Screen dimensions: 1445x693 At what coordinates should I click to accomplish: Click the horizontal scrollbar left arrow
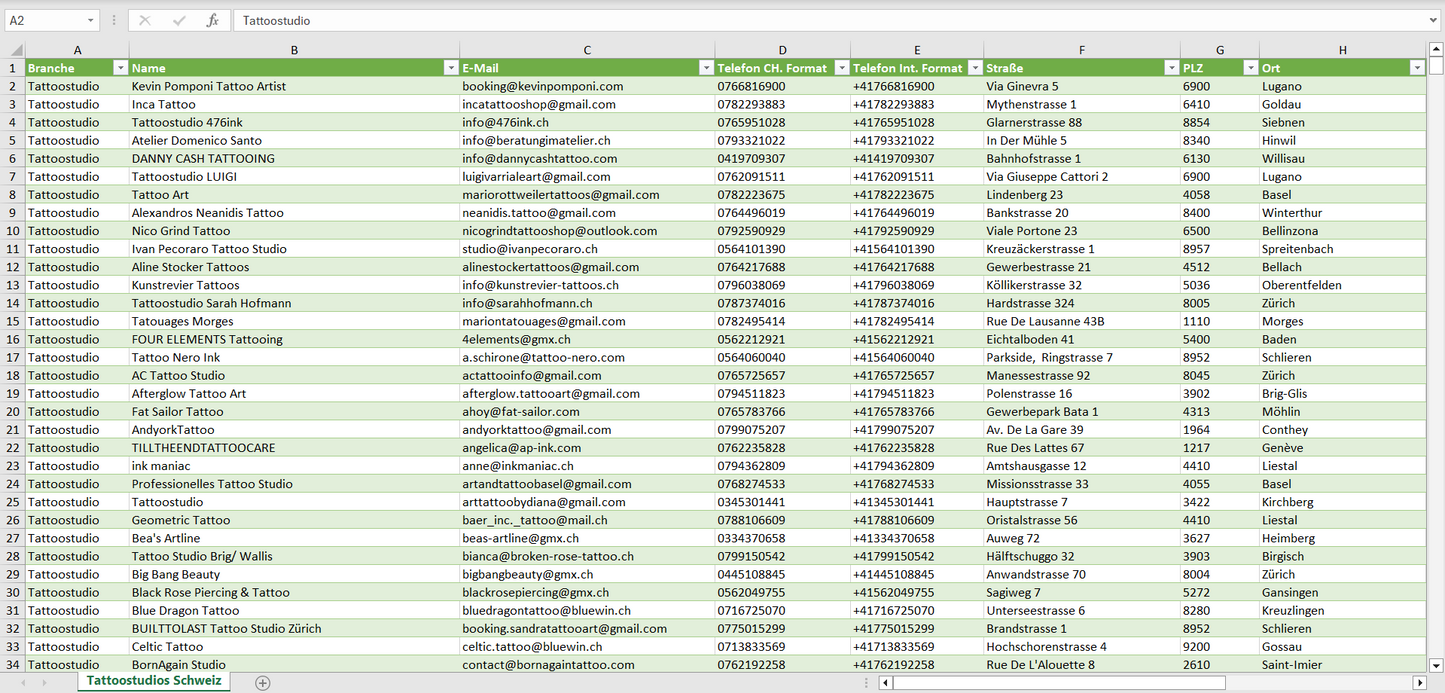885,682
